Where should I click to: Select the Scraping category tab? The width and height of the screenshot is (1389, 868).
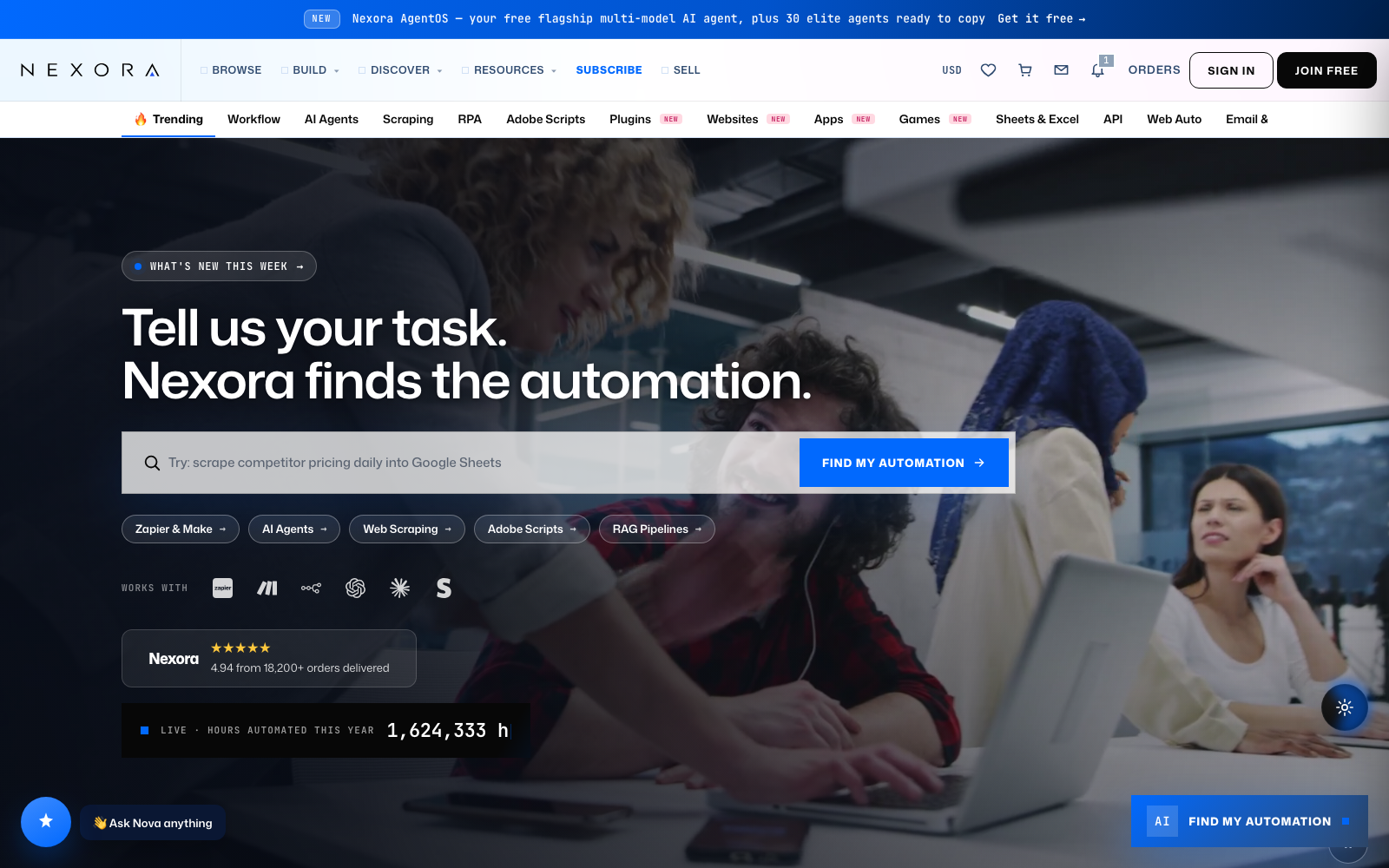(408, 120)
